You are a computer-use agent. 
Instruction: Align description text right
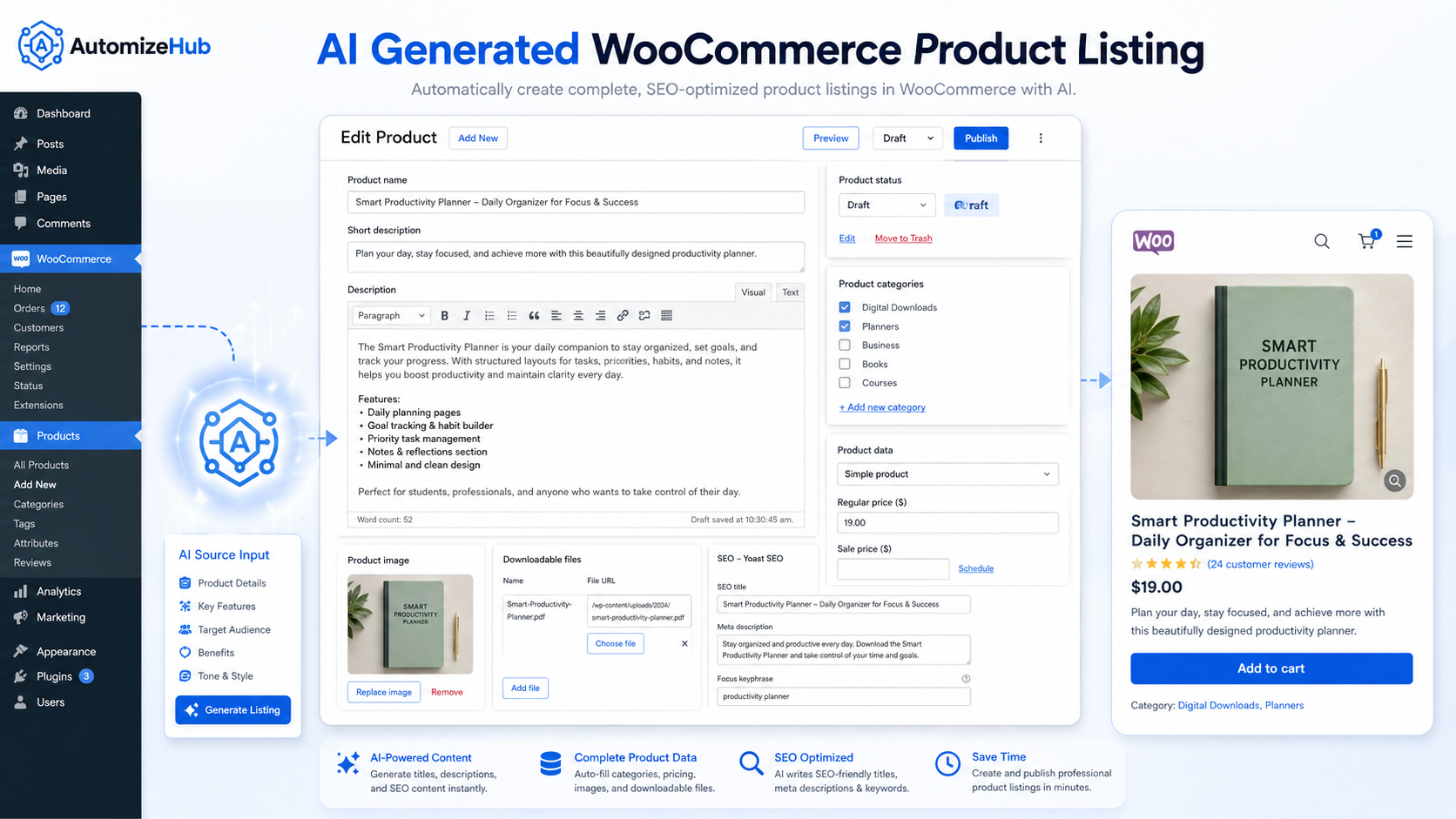click(x=600, y=316)
